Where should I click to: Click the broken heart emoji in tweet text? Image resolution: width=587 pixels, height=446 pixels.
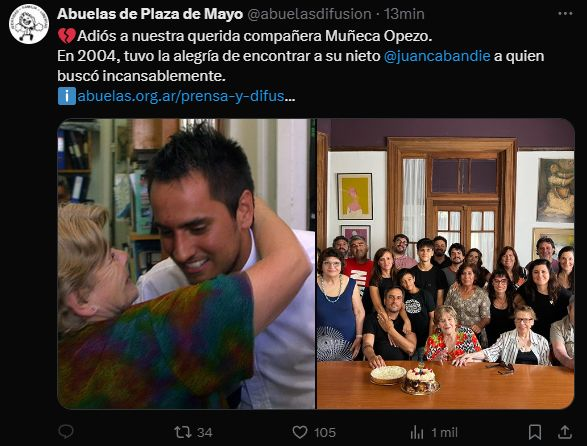coord(67,36)
